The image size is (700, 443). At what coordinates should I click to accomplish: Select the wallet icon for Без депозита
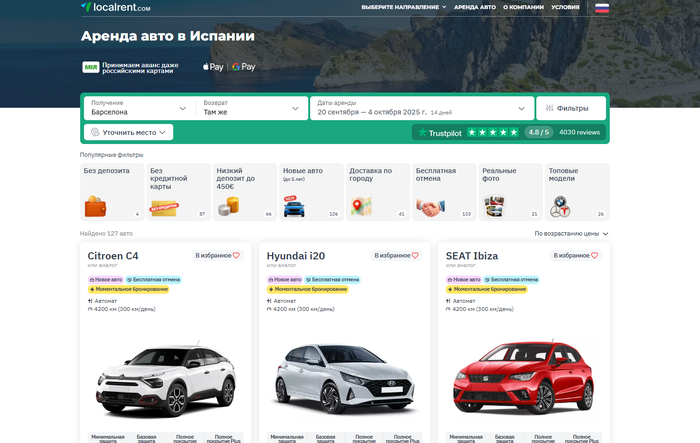[96, 207]
